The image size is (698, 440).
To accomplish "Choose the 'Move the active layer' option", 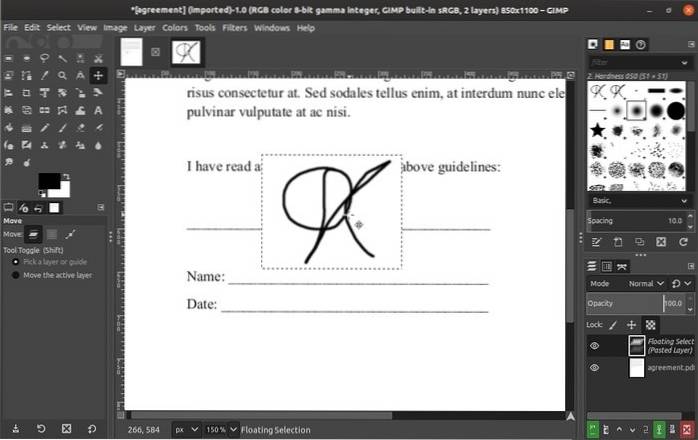I will click(x=16, y=274).
